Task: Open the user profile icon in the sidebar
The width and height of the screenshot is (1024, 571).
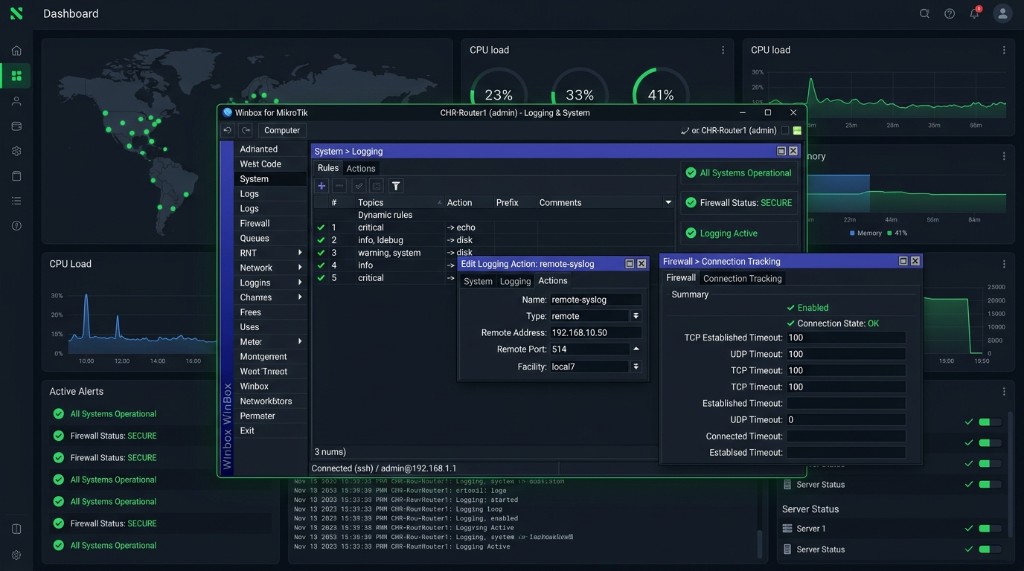Action: pos(16,101)
